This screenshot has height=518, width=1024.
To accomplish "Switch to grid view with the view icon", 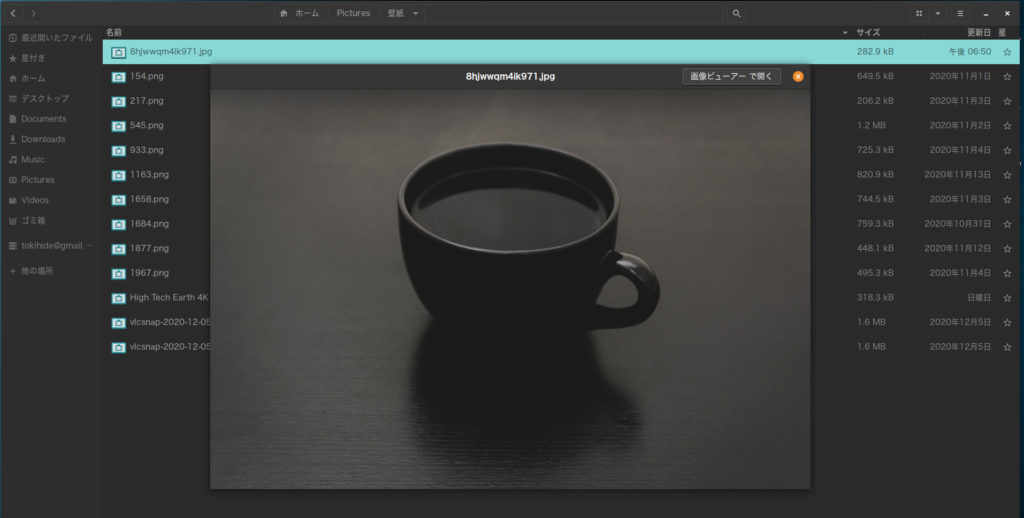I will [919, 13].
